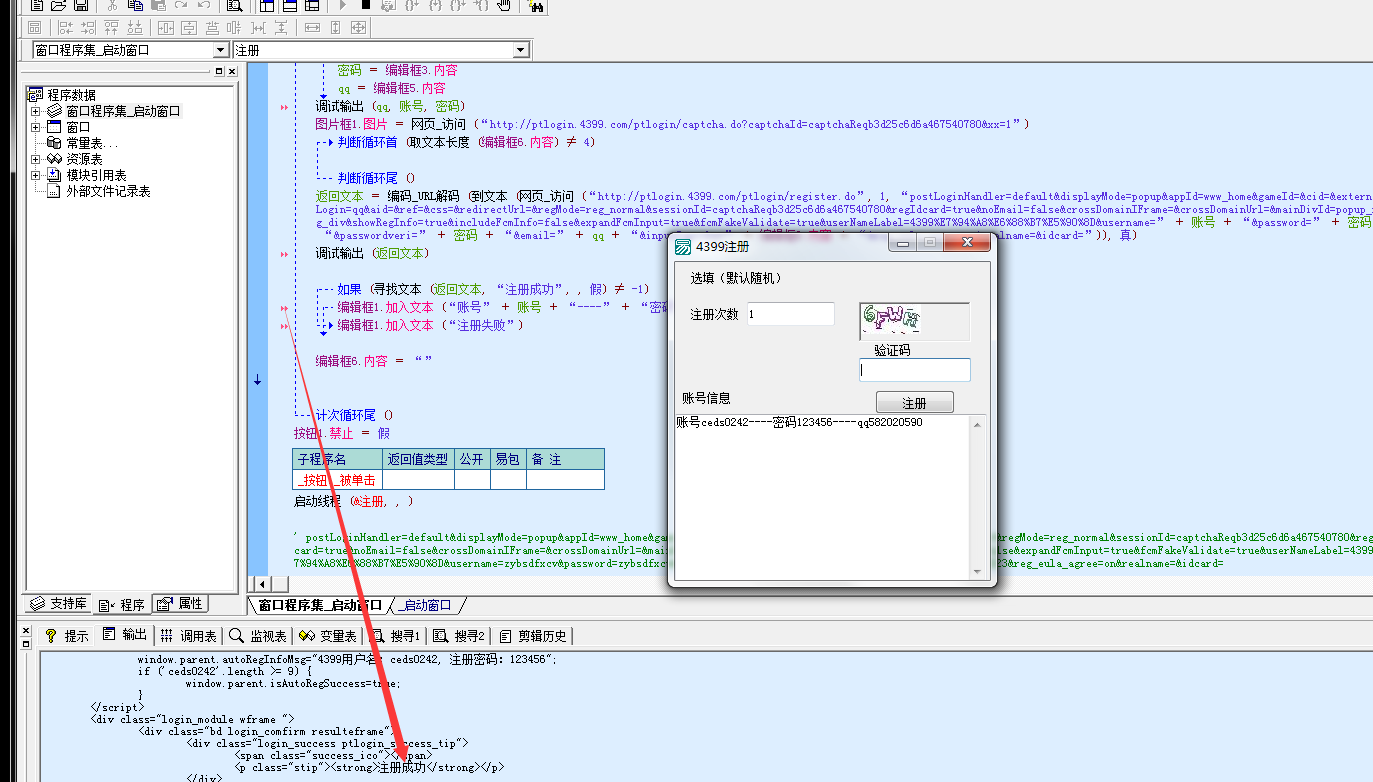Select the third blue window layout icon

click(311, 5)
